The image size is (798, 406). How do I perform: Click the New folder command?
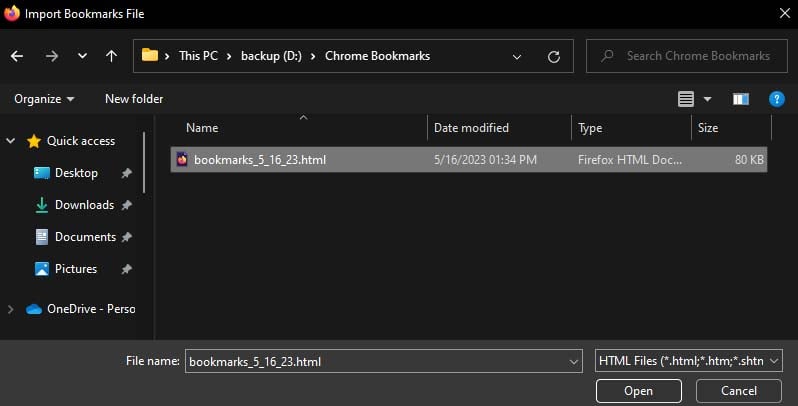click(134, 99)
